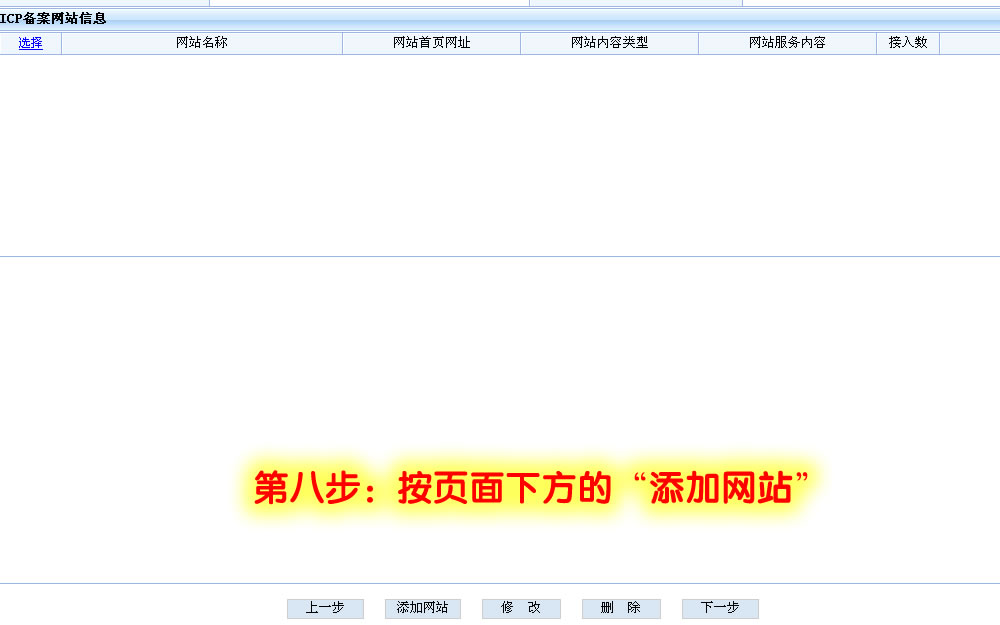Select the 接入数 column header
1000x625 pixels.
(908, 43)
